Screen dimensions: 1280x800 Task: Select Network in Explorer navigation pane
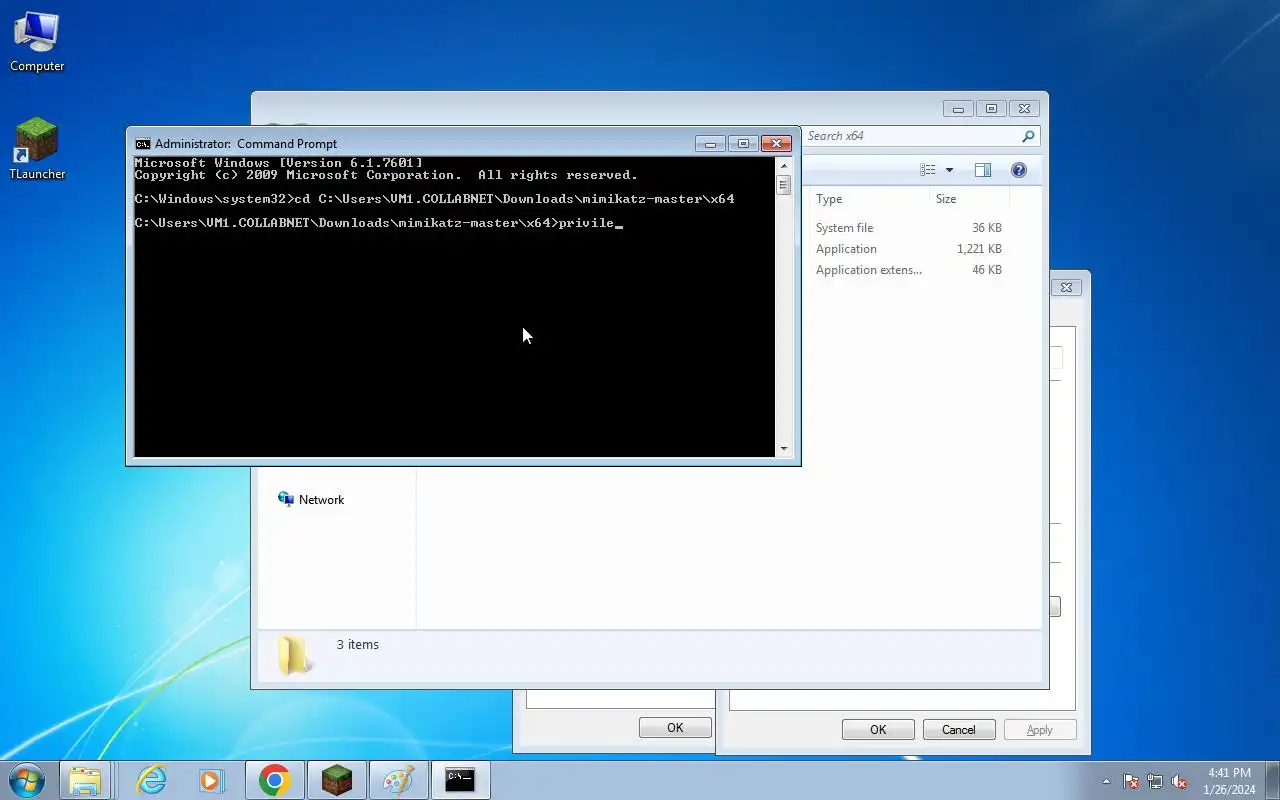coord(311,500)
